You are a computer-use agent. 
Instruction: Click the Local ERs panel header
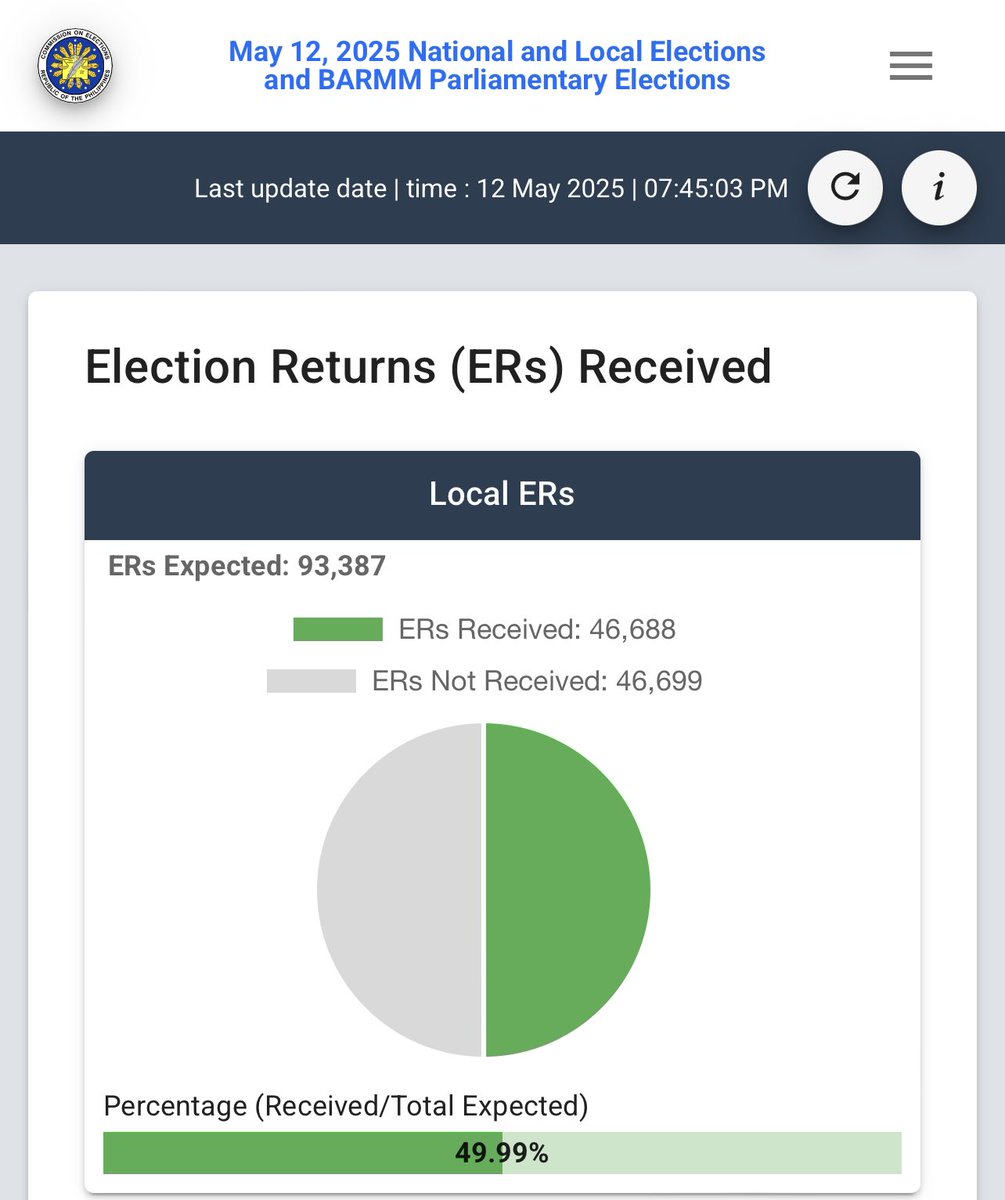[502, 495]
